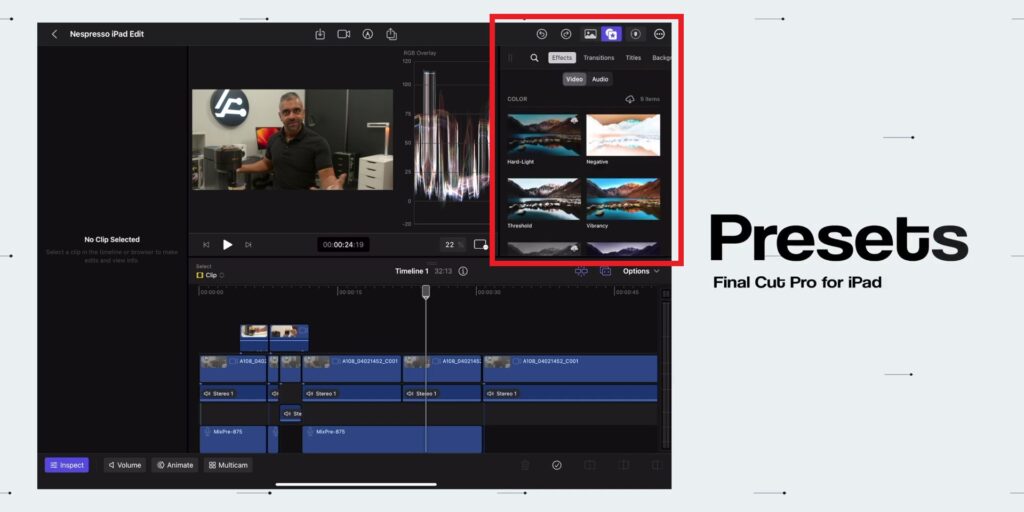Delete the selected clip using the trash icon
The image size is (1024, 512).
coord(524,465)
